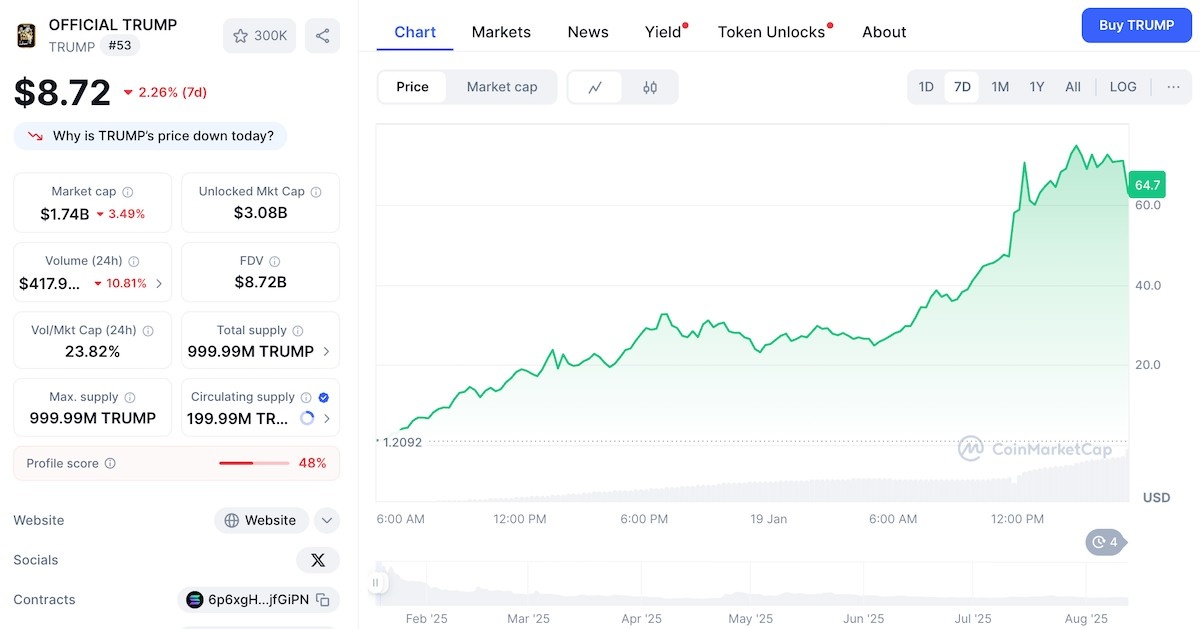Open the chart more options ellipsis
Viewport: 1200px width, 629px height.
(1173, 87)
